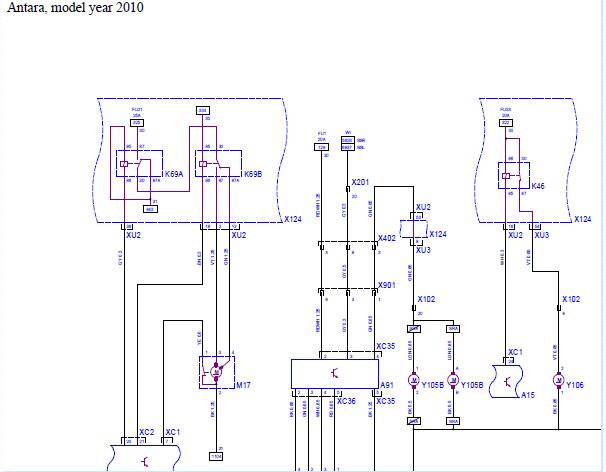Click the XC1 label beside XC2
This screenshot has height=472, width=606.
click(x=173, y=432)
